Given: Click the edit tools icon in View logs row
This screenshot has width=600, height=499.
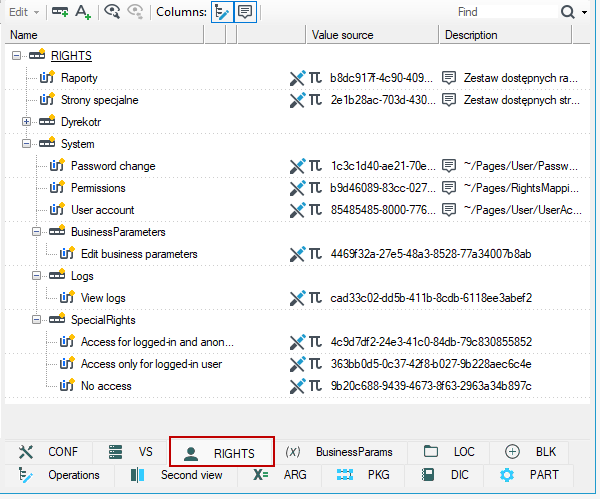Looking at the screenshot, I should coord(298,298).
